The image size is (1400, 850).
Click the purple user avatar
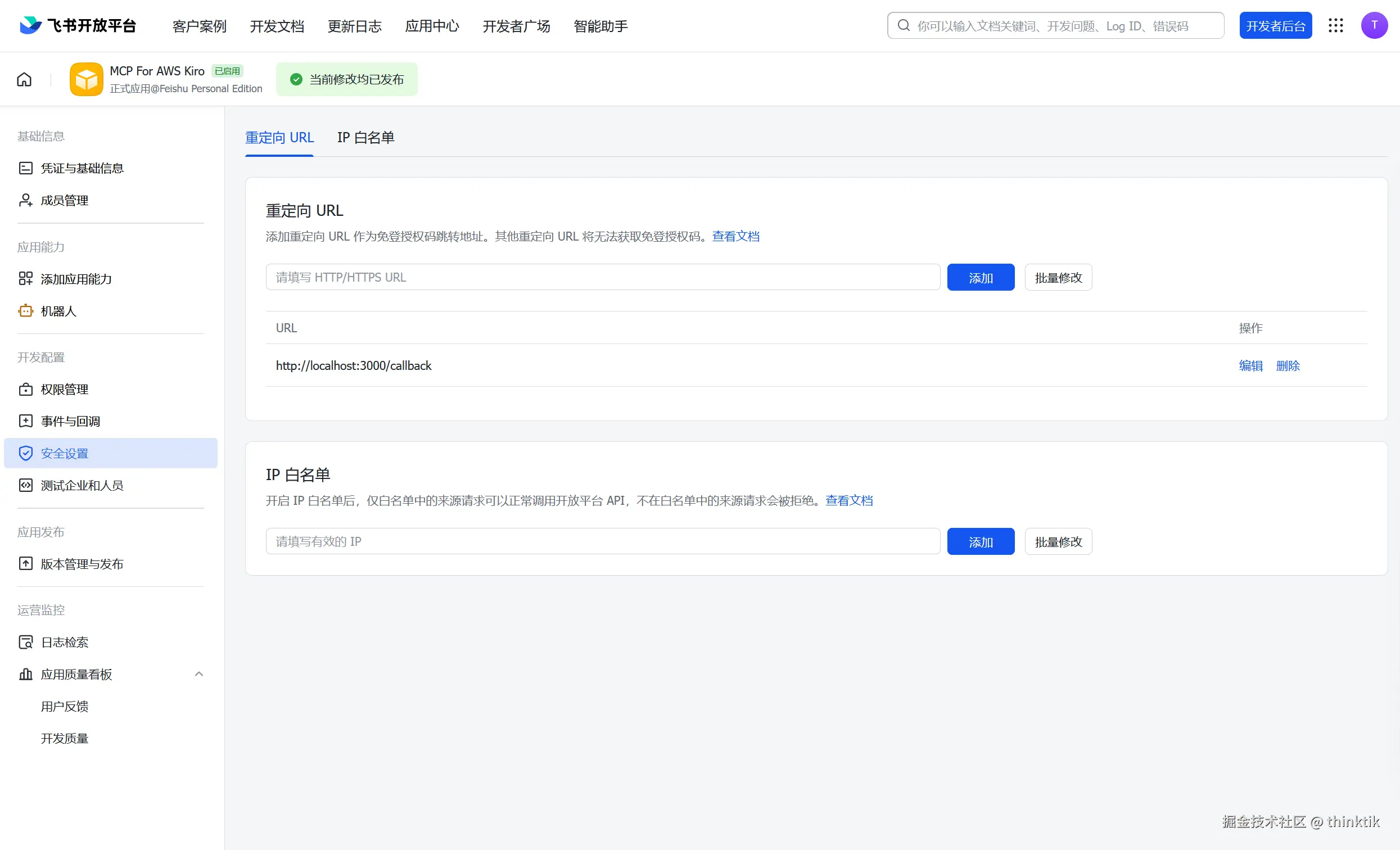[x=1374, y=25]
